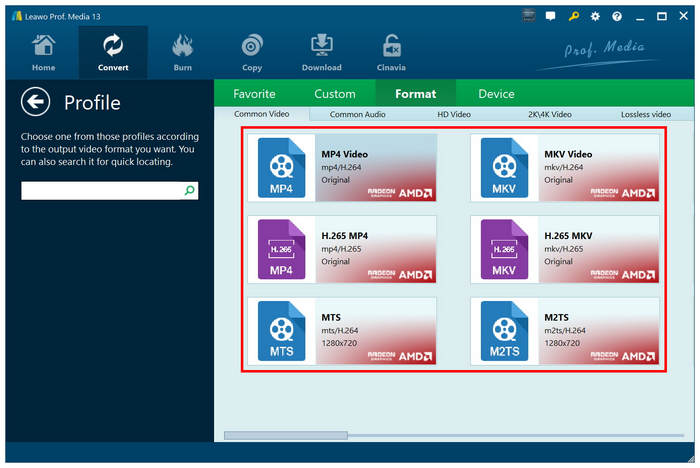
Task: Click the mkv/H.265 codec text
Action: tap(563, 249)
